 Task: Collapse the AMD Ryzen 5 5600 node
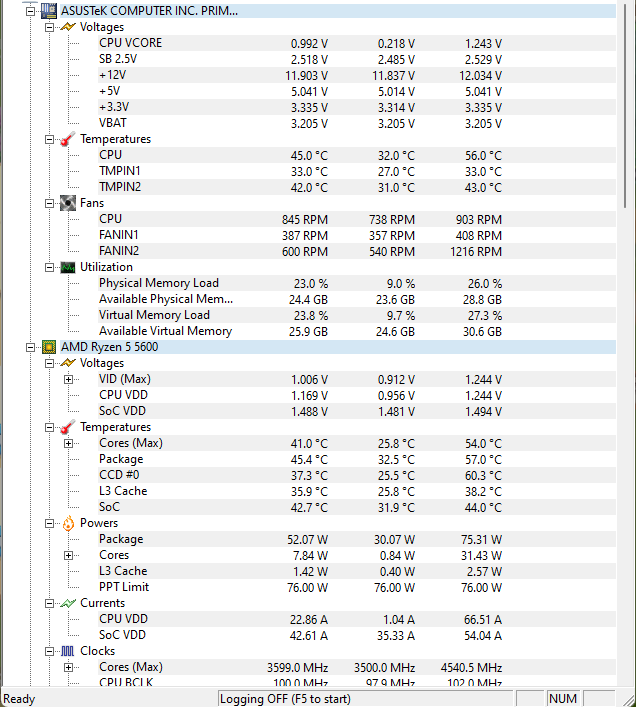(31, 347)
